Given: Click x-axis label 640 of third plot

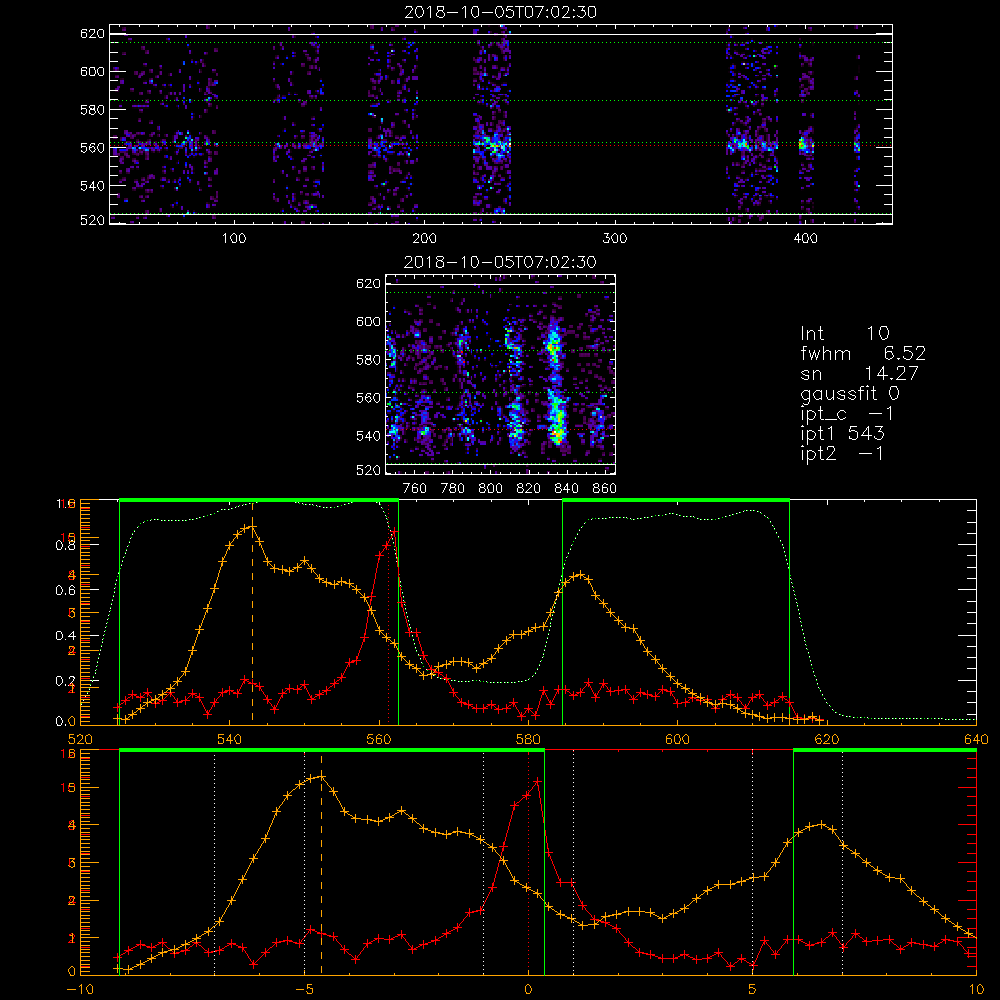Looking at the screenshot, I should click(976, 739).
